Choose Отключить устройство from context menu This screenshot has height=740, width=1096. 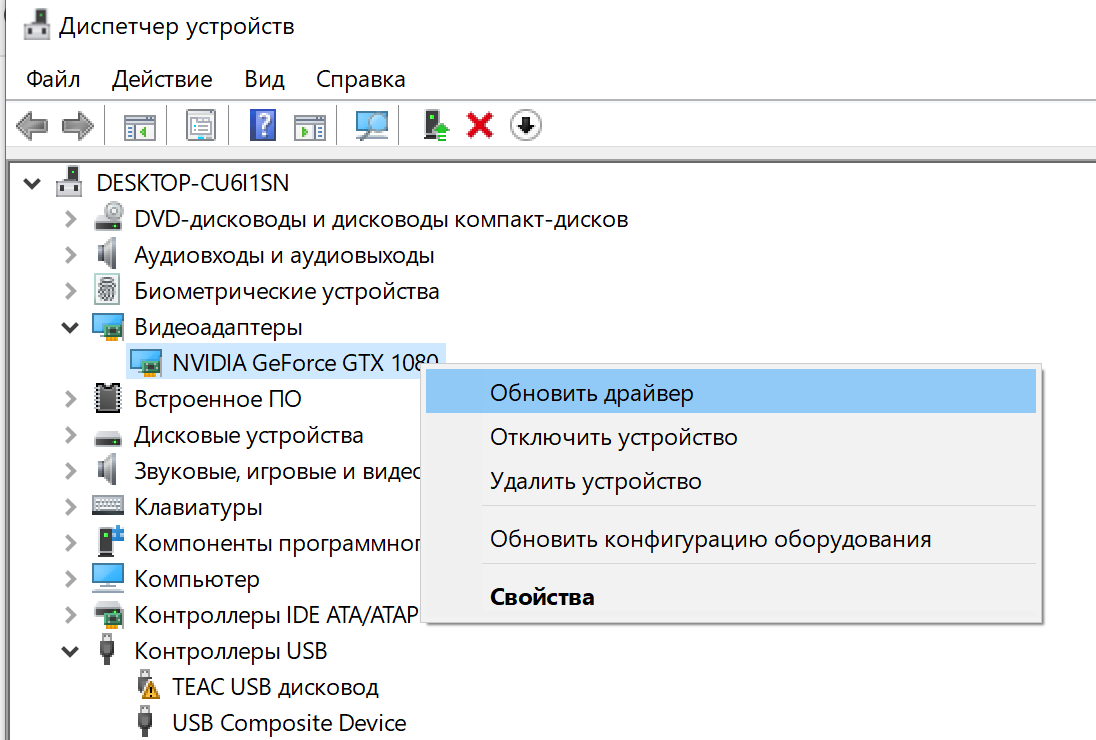tap(730, 437)
